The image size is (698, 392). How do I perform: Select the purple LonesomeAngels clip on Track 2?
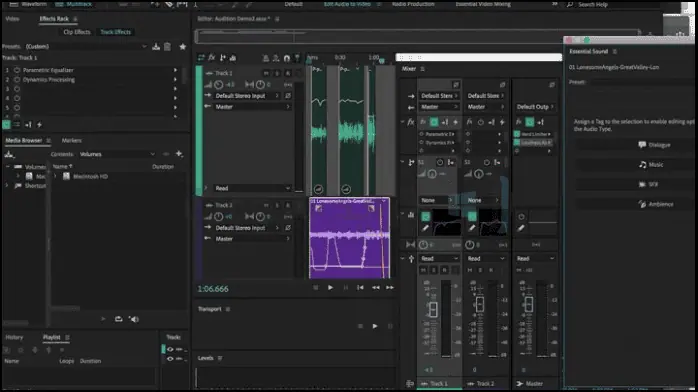(x=349, y=238)
